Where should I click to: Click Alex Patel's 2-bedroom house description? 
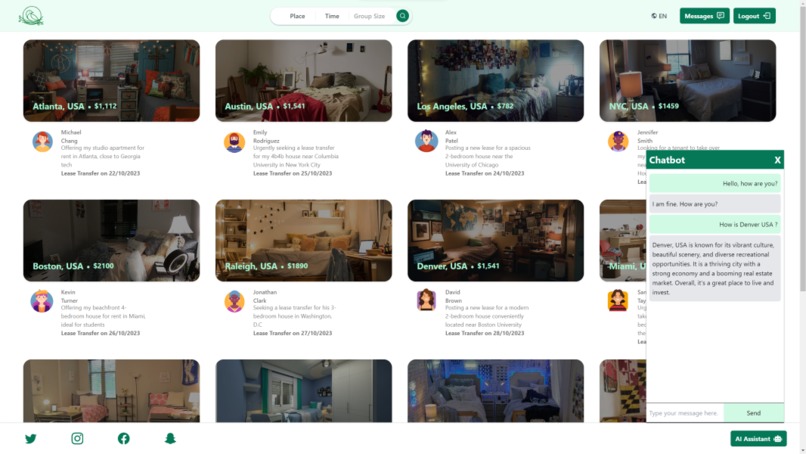pyautogui.click(x=488, y=156)
